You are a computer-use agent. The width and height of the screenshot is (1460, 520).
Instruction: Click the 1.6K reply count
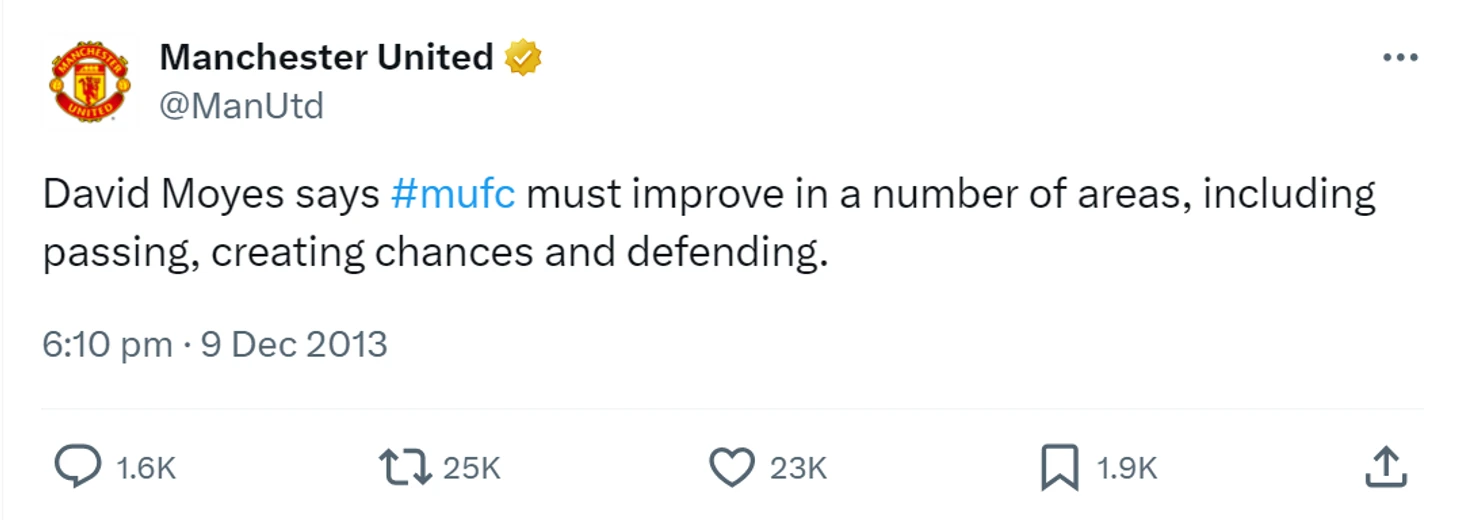click(x=146, y=468)
